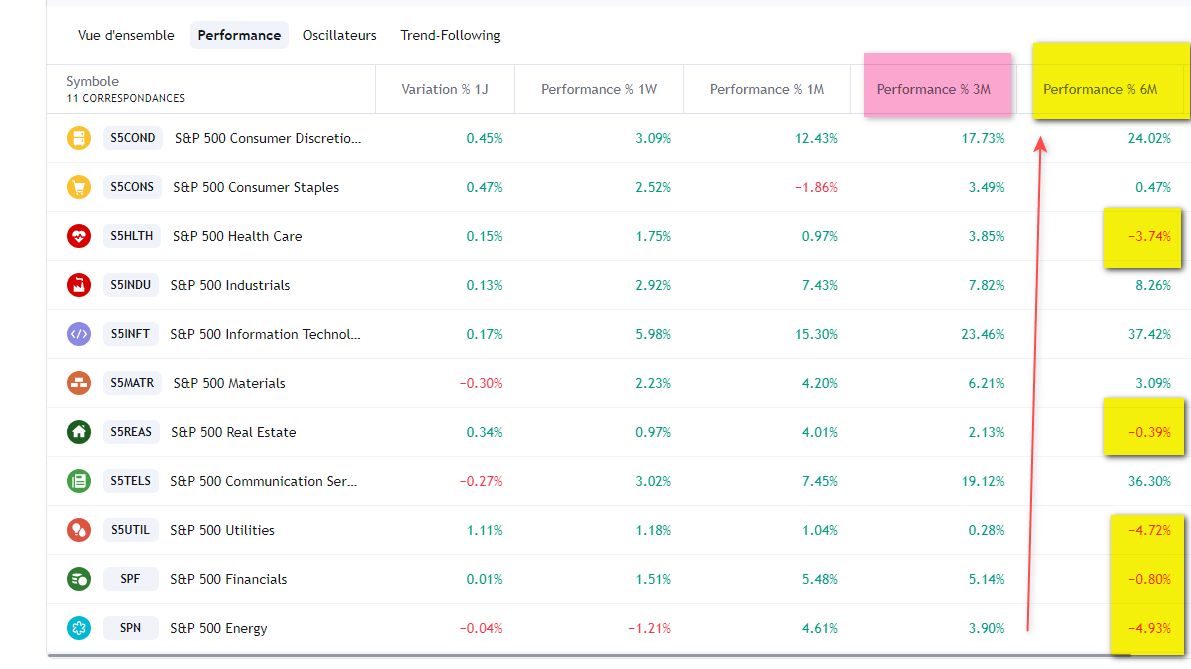Image resolution: width=1191 pixels, height=669 pixels.
Task: Sort by Performance % 3M column
Action: point(934,89)
